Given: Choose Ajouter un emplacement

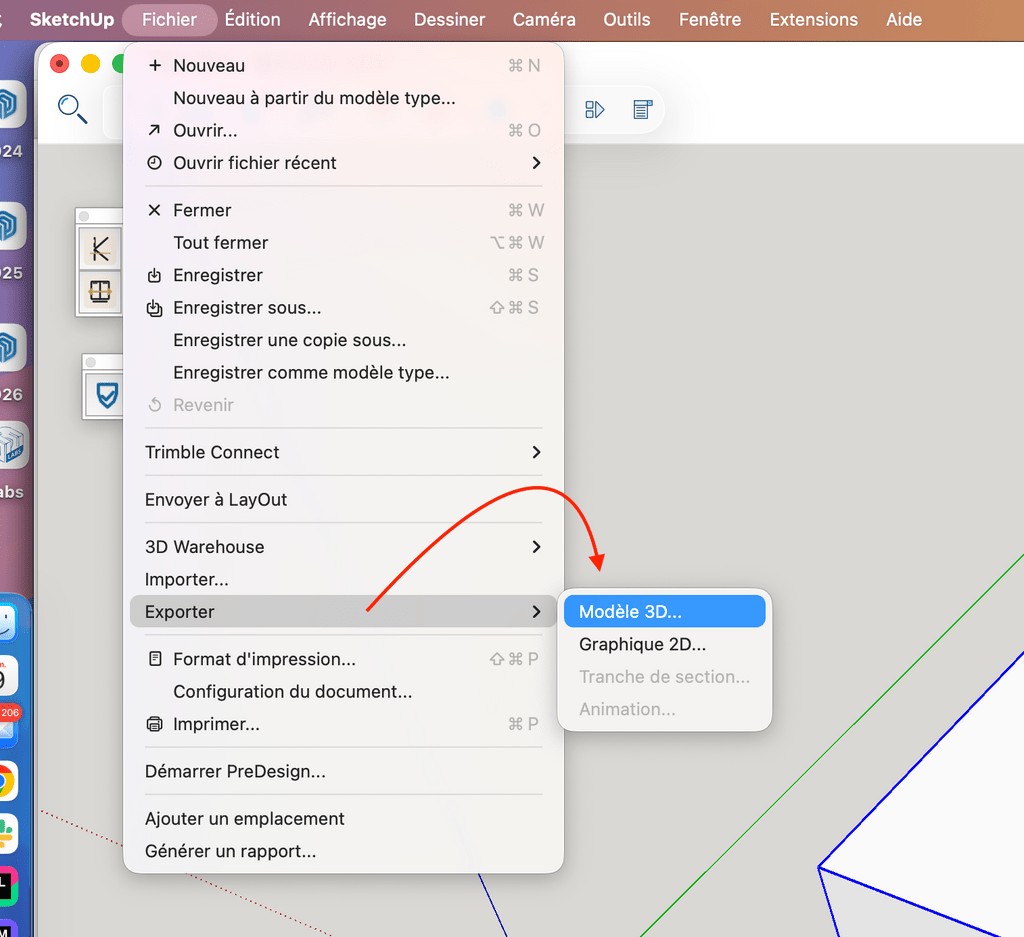Looking at the screenshot, I should coord(344,819).
